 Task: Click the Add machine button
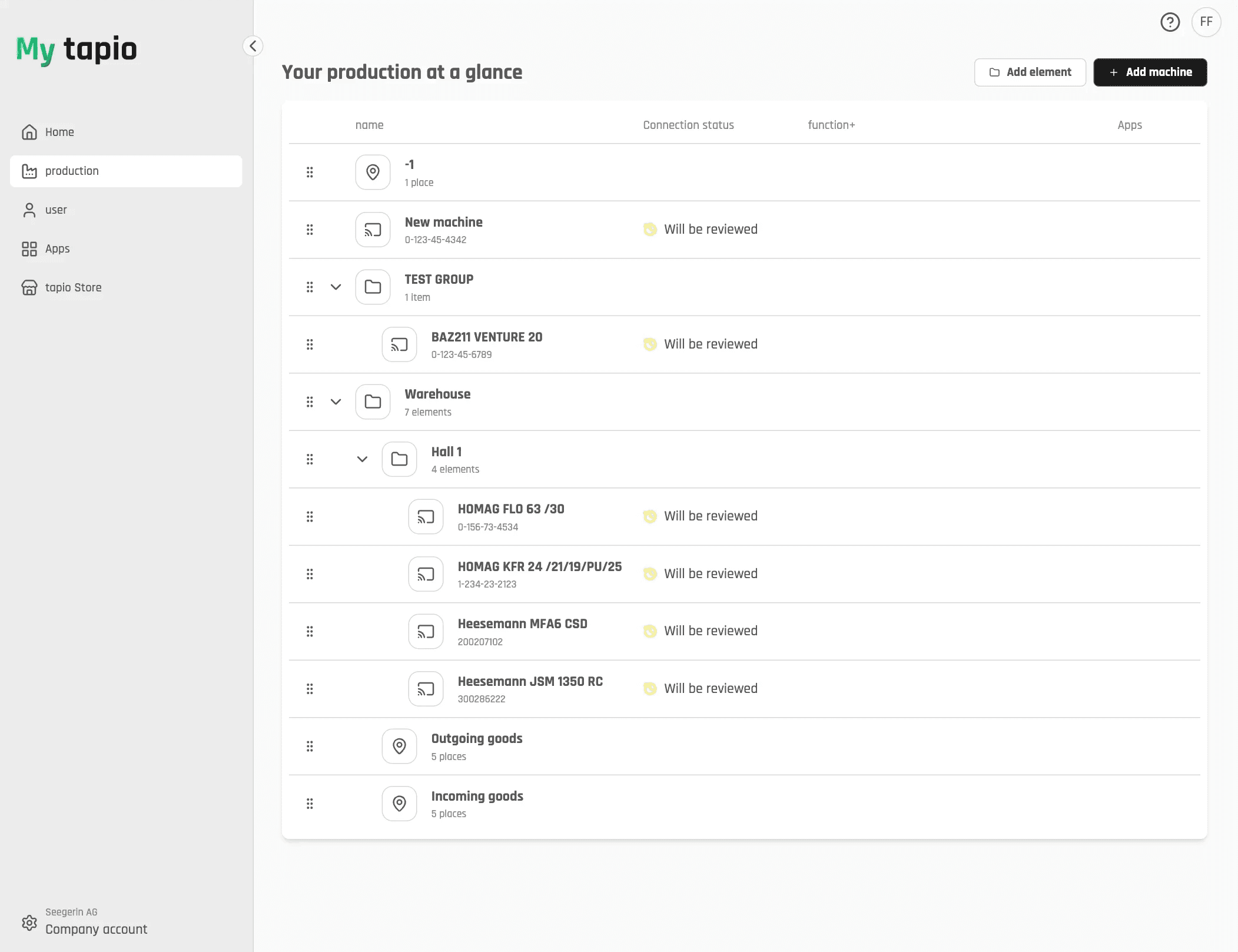point(1150,72)
